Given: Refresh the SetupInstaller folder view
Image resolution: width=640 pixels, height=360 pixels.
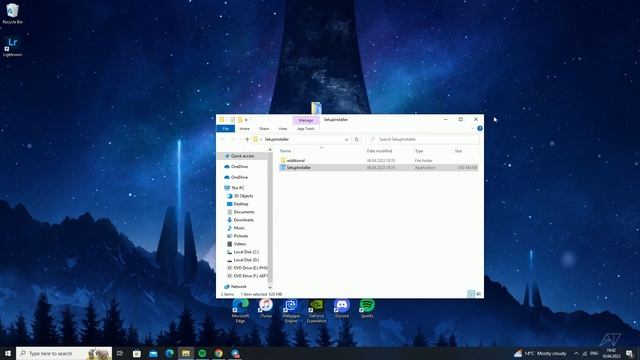Looking at the screenshot, I should (x=356, y=140).
